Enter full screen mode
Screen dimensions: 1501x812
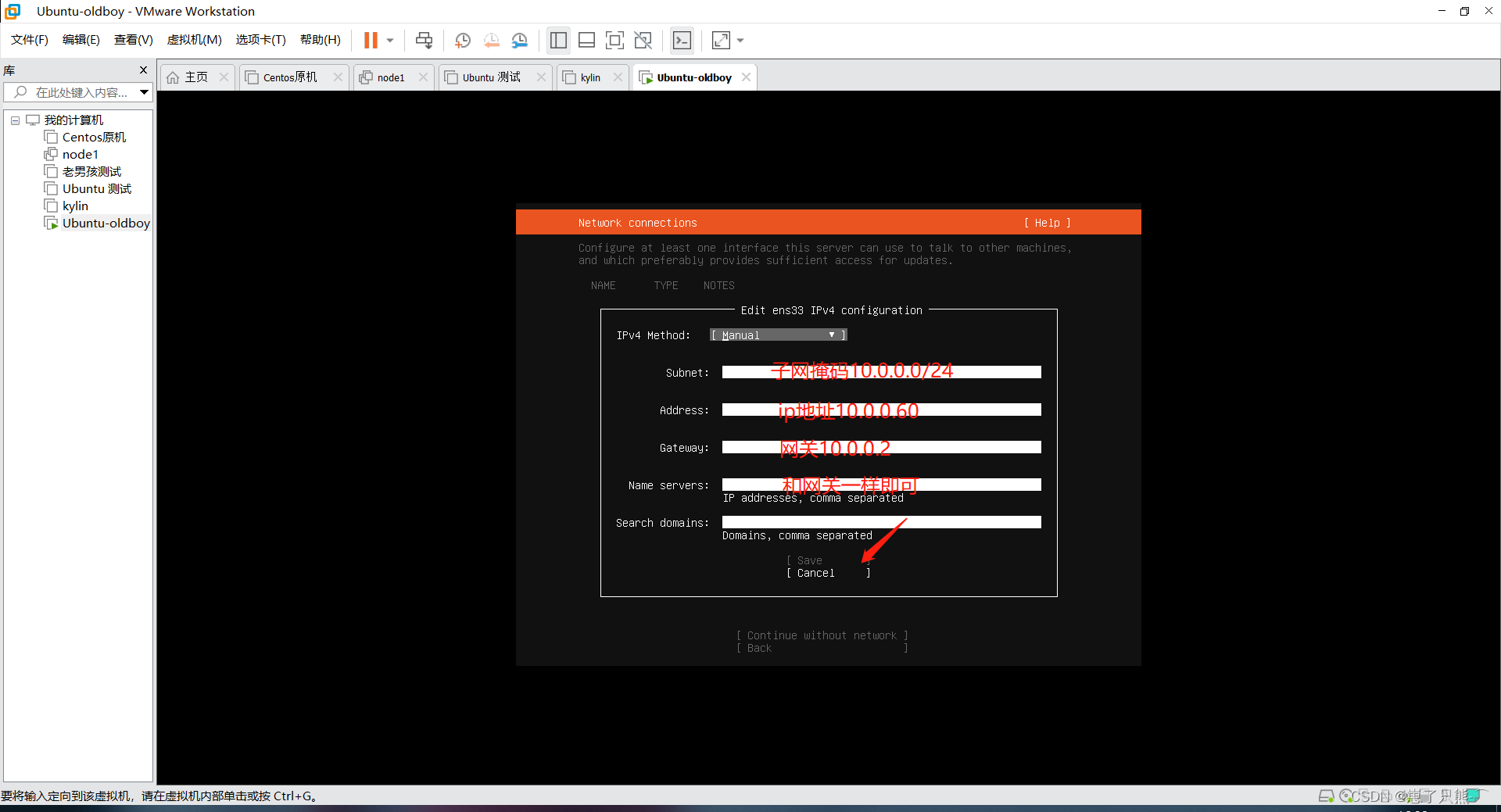tap(614, 40)
